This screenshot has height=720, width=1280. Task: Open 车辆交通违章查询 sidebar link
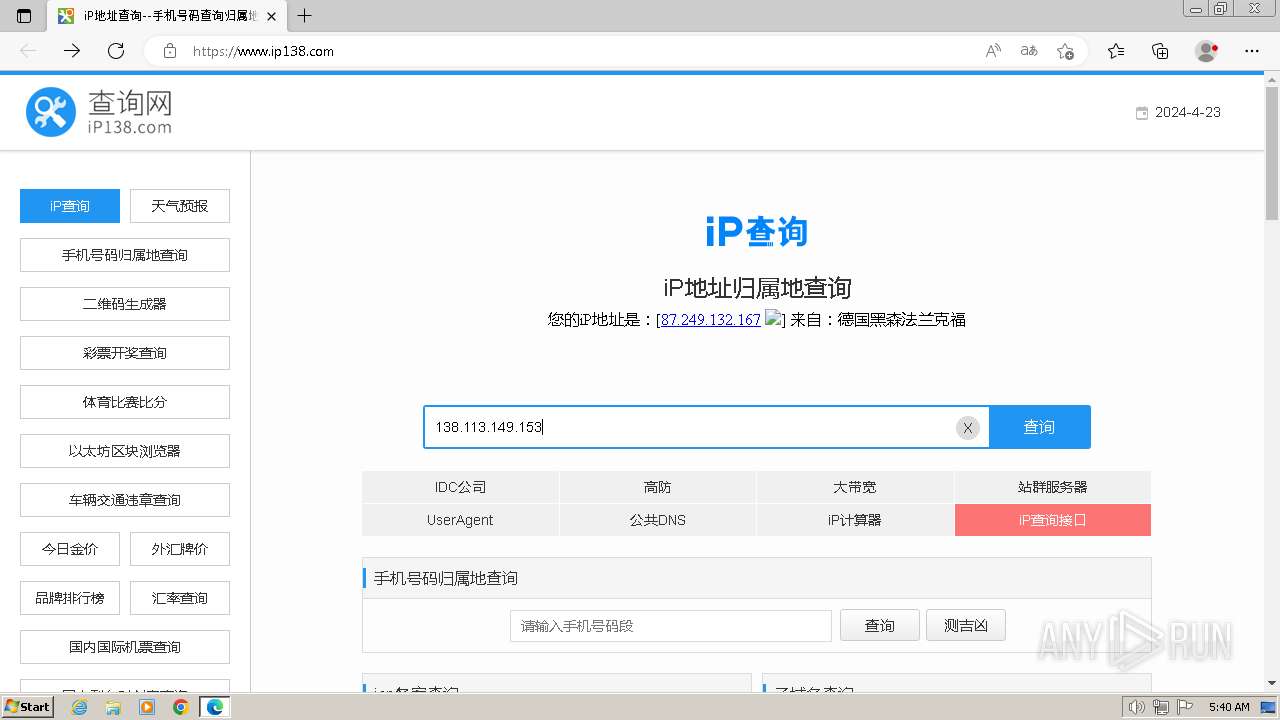click(x=125, y=500)
